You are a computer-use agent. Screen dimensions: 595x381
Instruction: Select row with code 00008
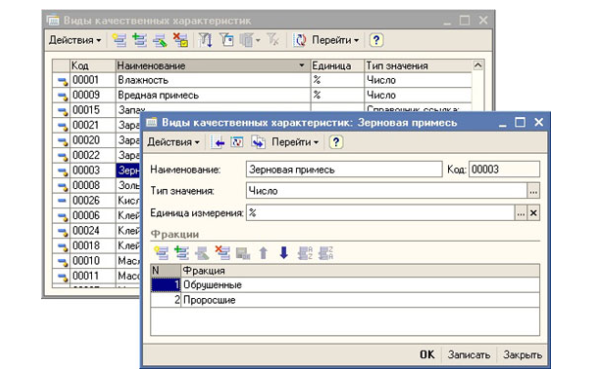click(x=97, y=186)
